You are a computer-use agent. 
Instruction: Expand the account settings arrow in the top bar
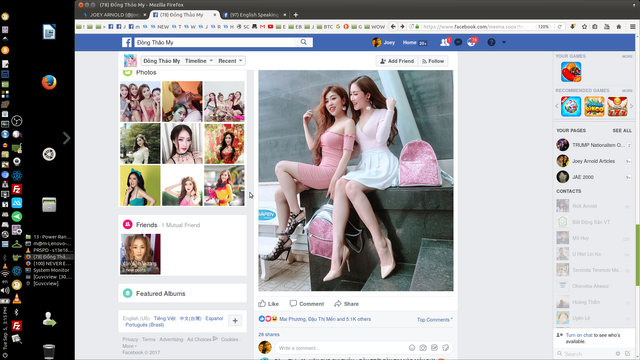504,42
